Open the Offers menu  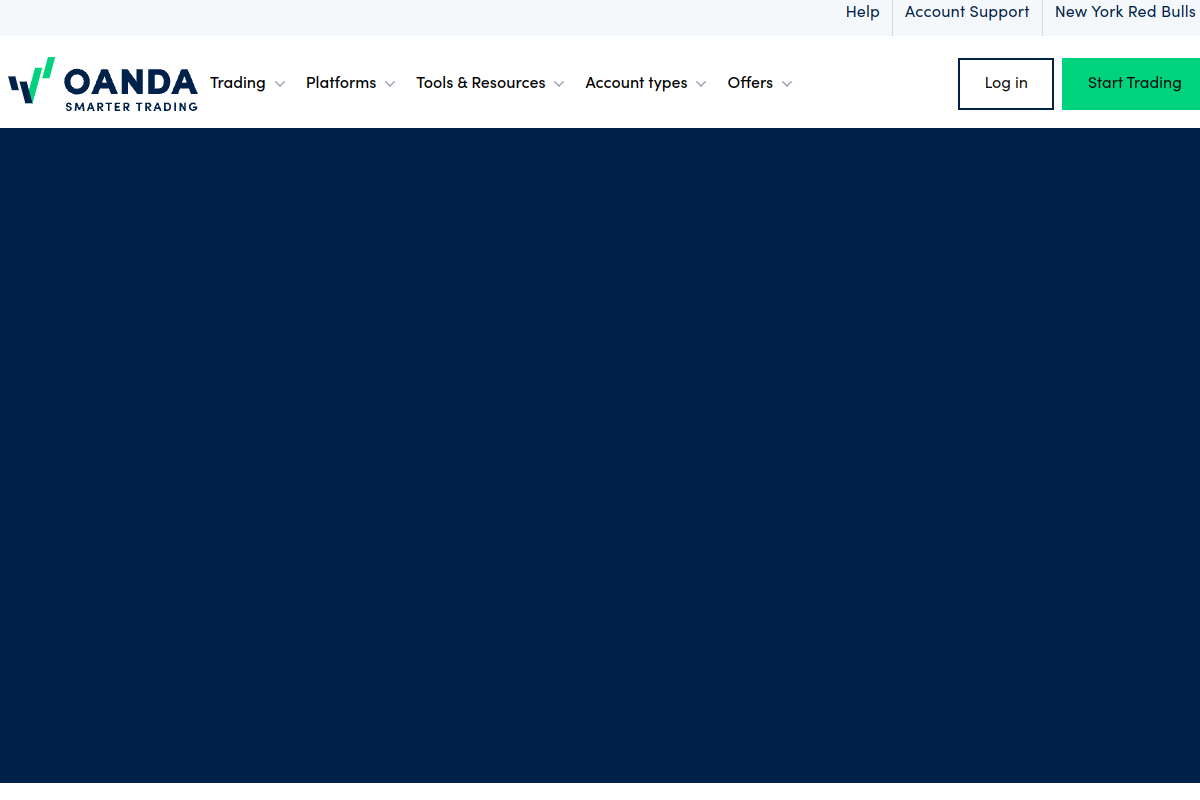point(750,83)
